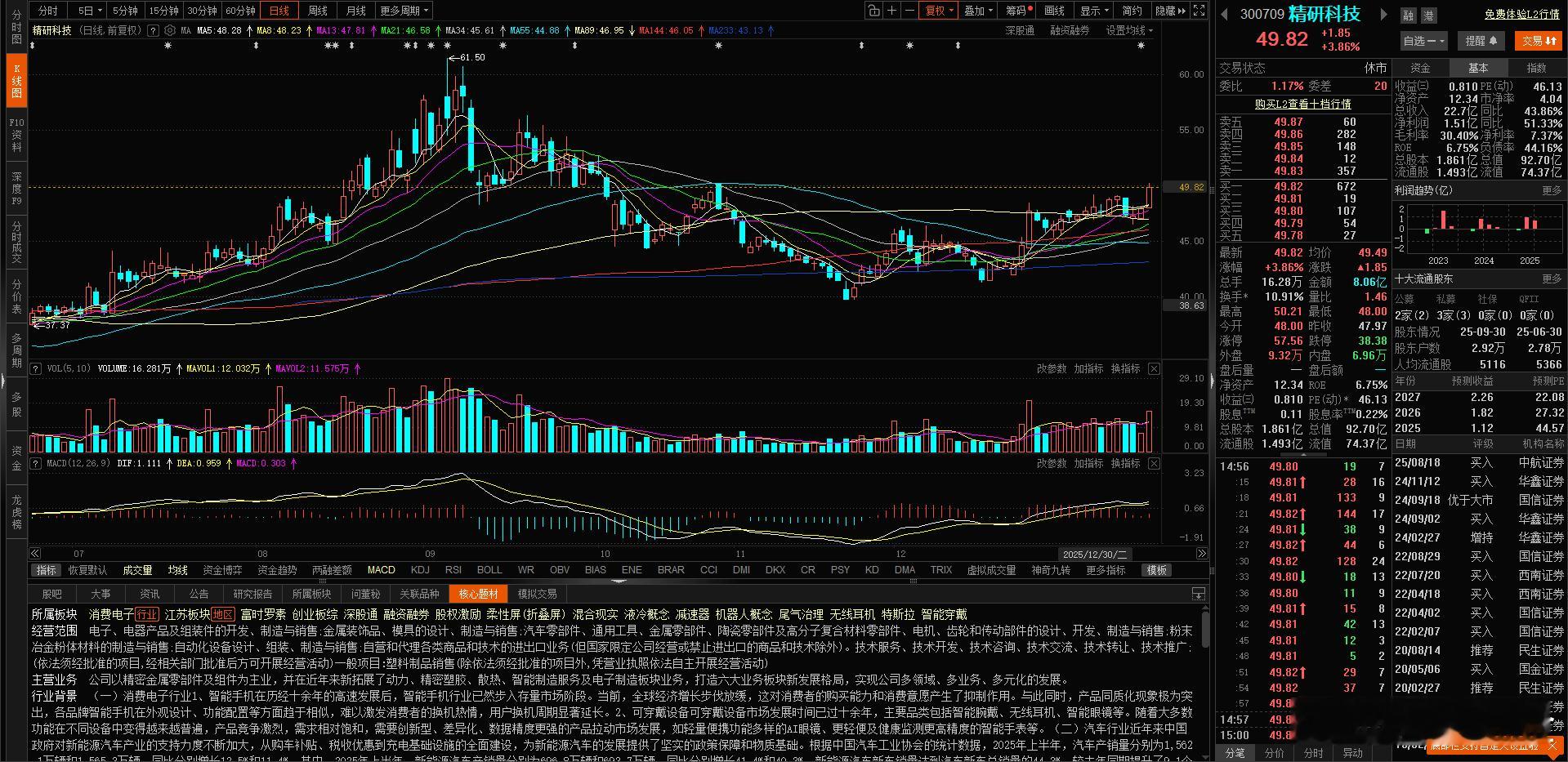Viewport: 1568px width, 762px height.
Task: Close the VOL indicator panel
Action: click(x=1154, y=369)
